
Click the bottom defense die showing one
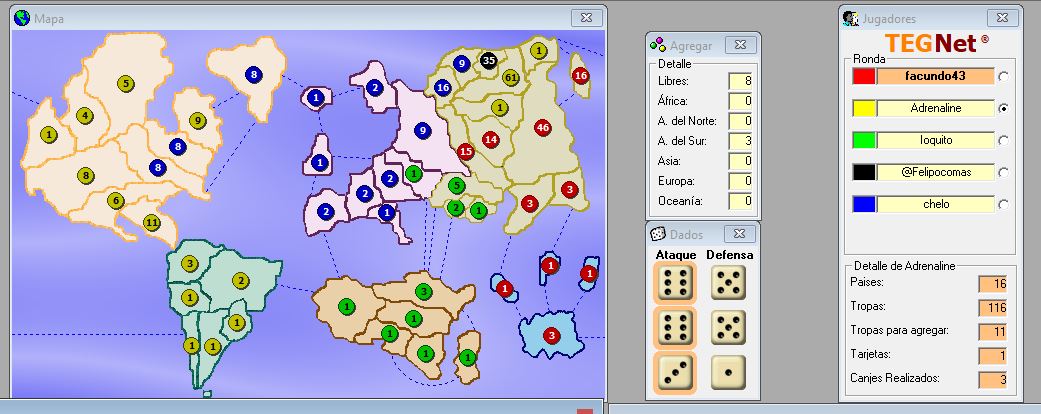point(729,370)
